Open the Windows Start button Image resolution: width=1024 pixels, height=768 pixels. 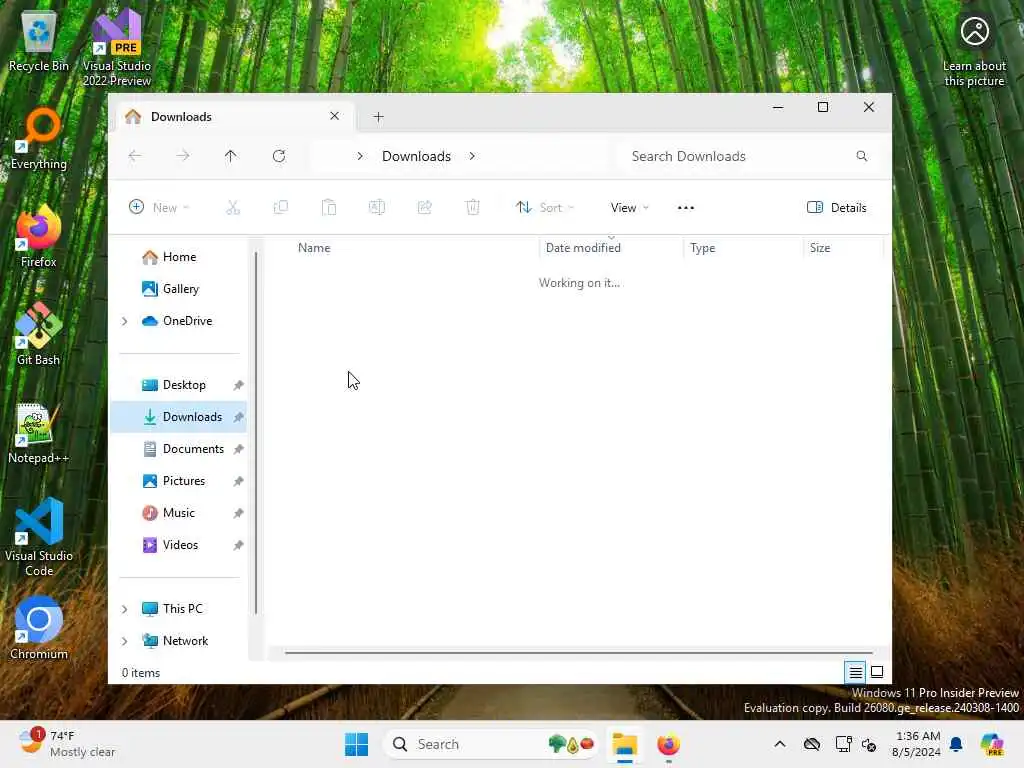pos(357,744)
